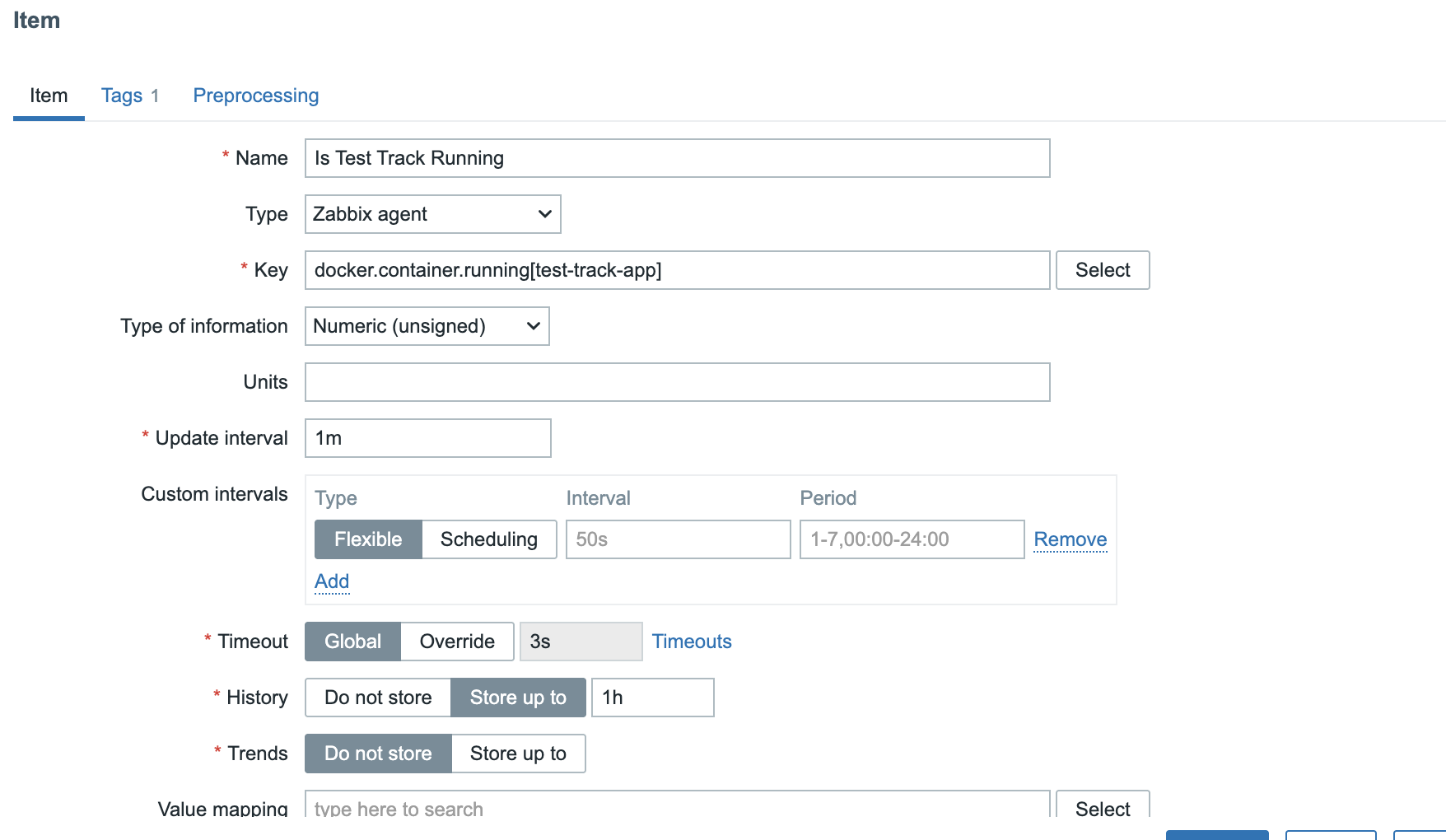Viewport: 1446px width, 840px height.
Task: Focus the Update interval field
Action: click(427, 438)
